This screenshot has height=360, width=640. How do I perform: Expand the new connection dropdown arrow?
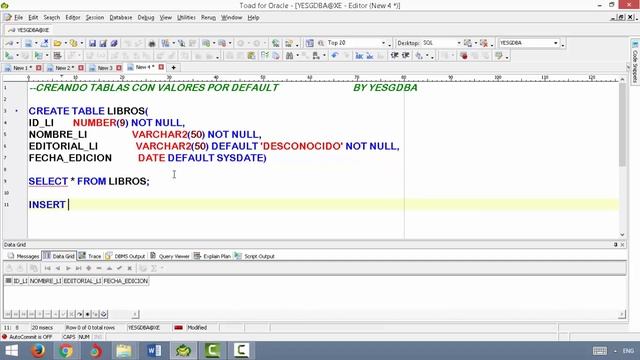pos(18,43)
